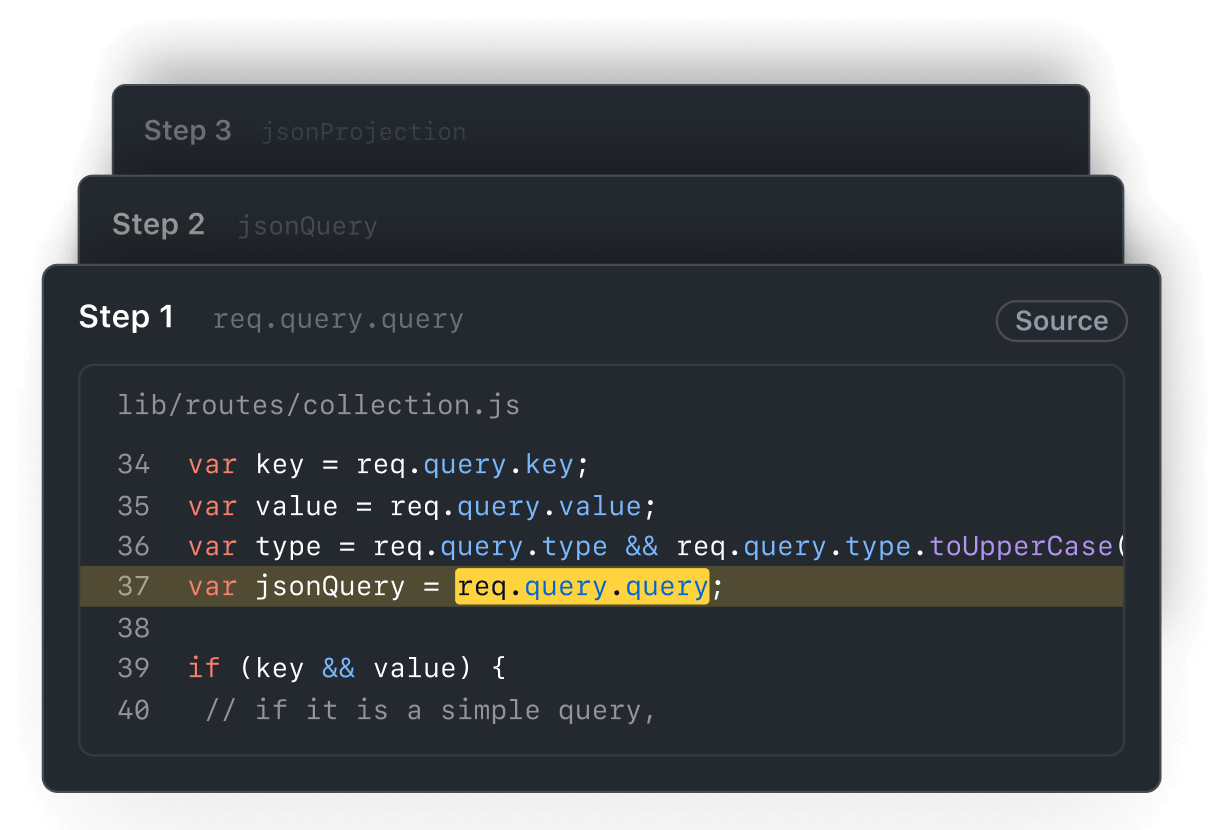
Task: Select the Step 1 label req.query.query
Action: 337,318
